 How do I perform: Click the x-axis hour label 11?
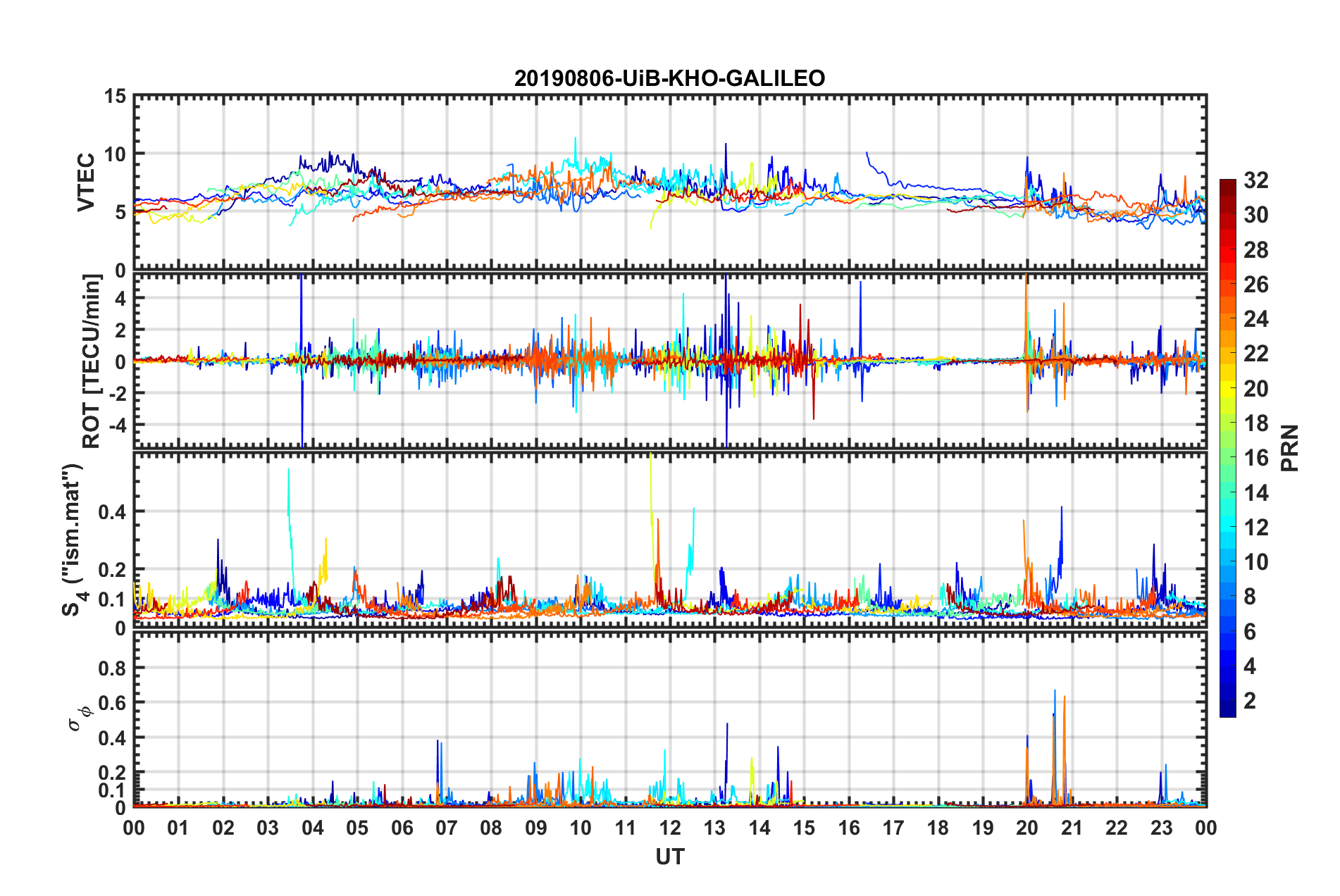[626, 828]
